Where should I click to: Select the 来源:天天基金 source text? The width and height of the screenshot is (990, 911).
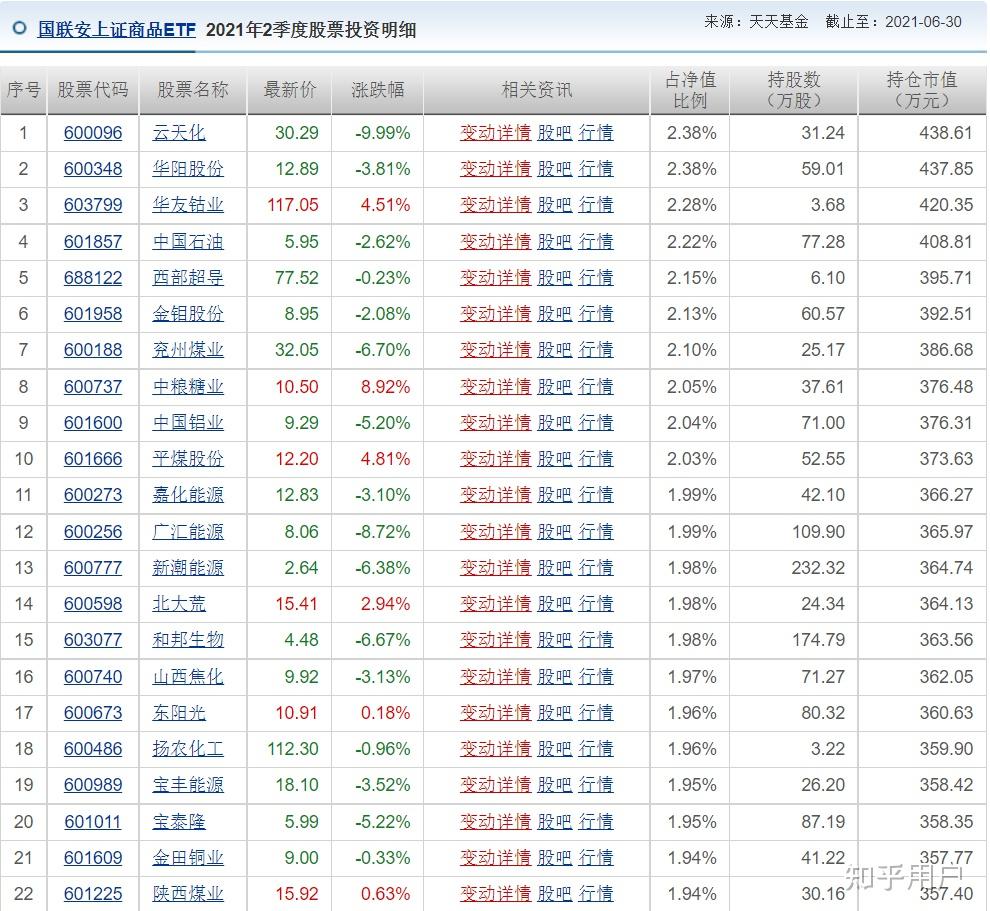tap(756, 22)
